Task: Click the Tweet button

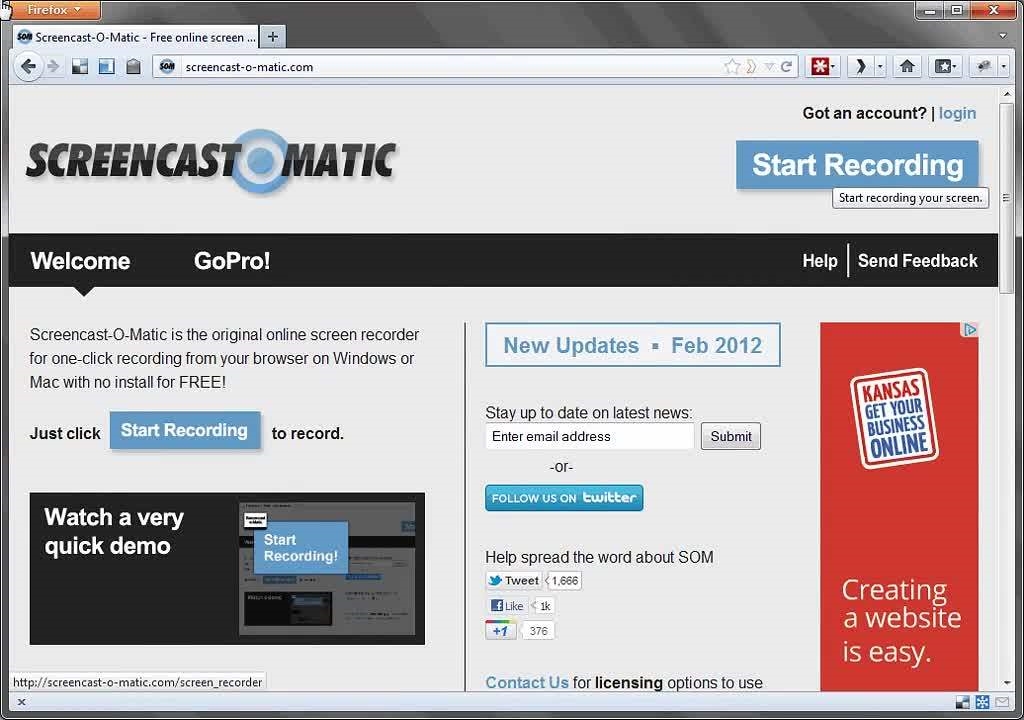Action: 514,580
